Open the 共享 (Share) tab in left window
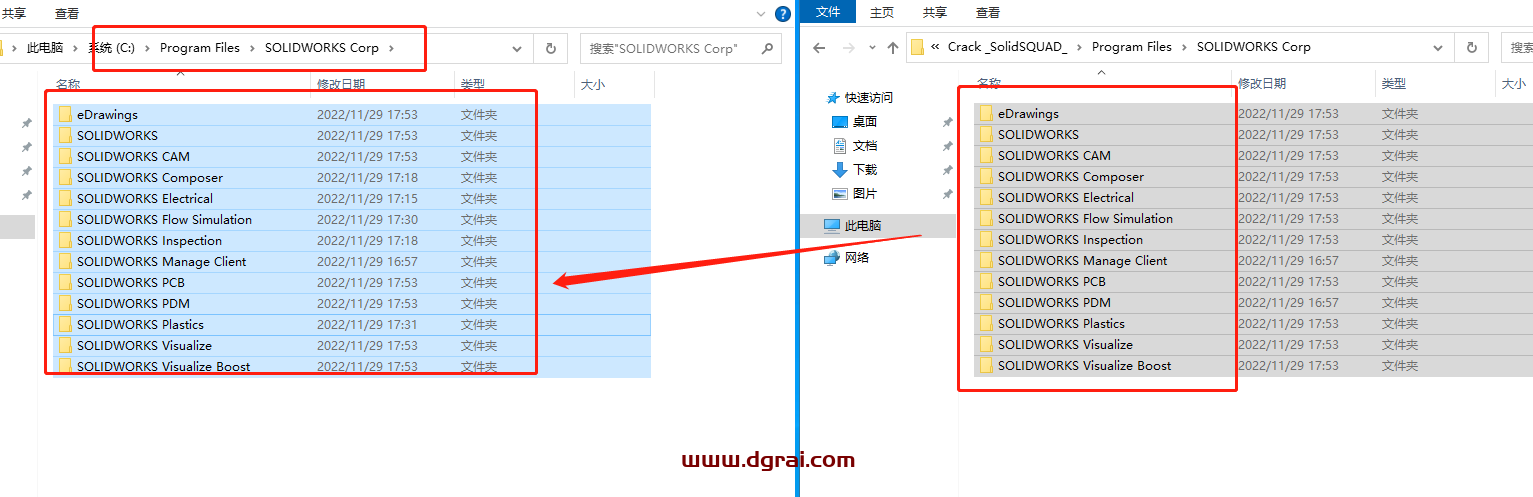 pos(14,13)
